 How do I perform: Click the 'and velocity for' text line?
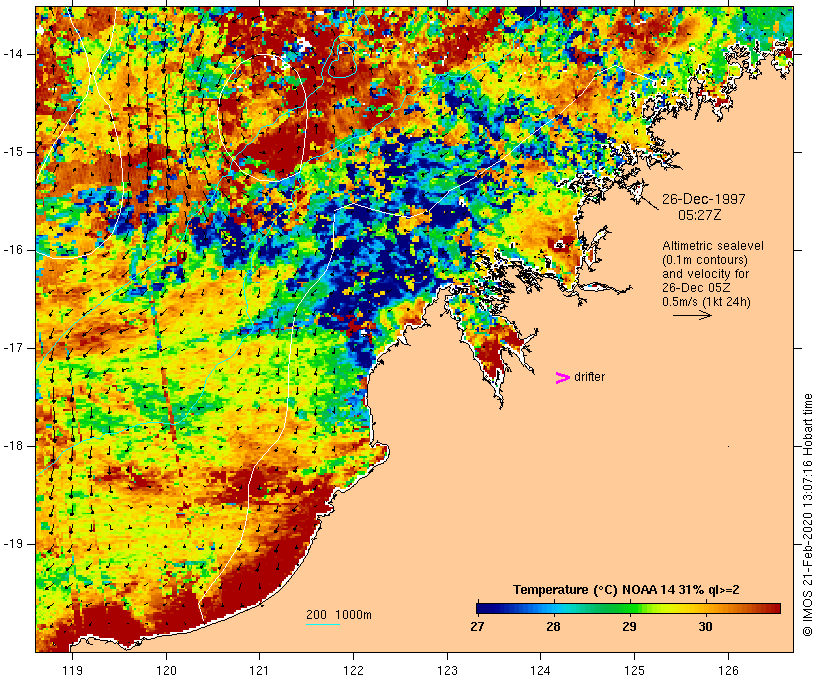pyautogui.click(x=705, y=274)
